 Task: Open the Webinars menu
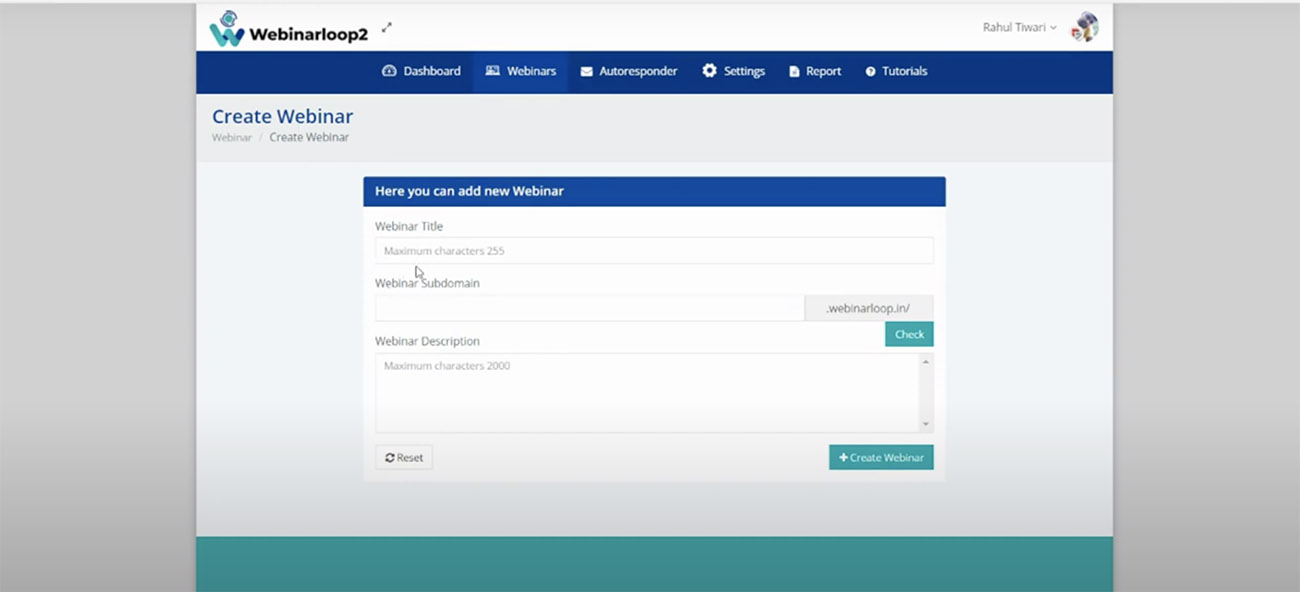pos(520,71)
